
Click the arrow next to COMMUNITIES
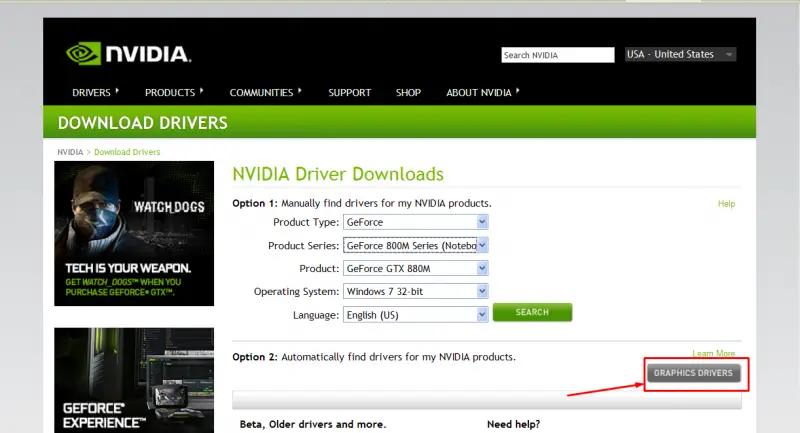coord(299,91)
